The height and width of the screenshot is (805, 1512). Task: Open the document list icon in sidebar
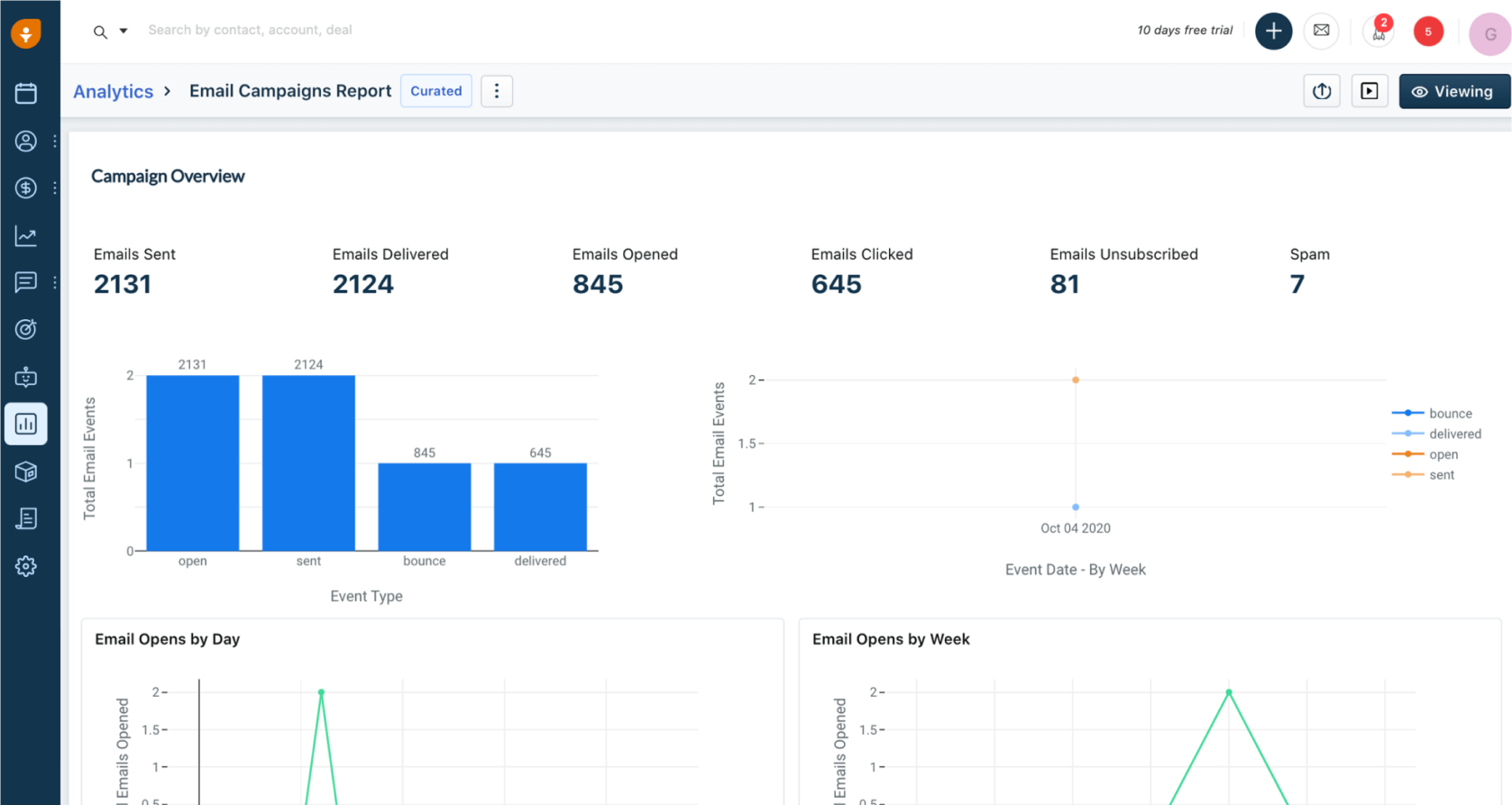(26, 518)
